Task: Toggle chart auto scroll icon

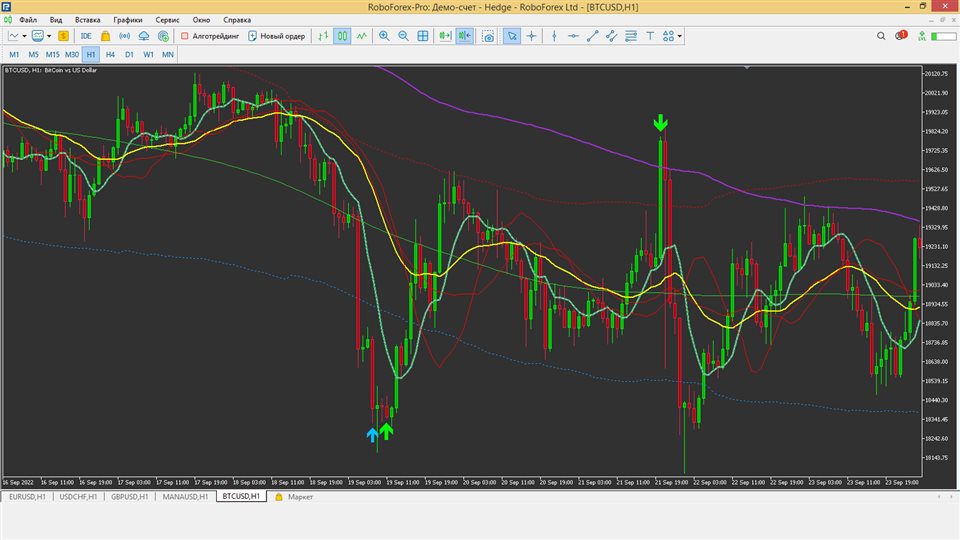Action: point(445,36)
